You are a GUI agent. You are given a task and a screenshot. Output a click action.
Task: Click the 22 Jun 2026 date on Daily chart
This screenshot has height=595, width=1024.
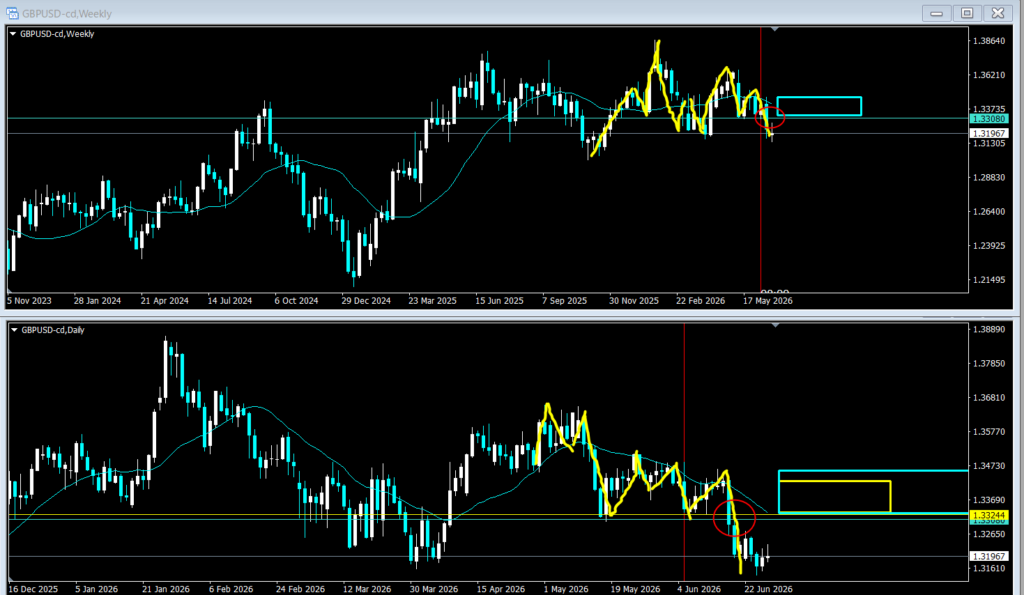pos(769,589)
